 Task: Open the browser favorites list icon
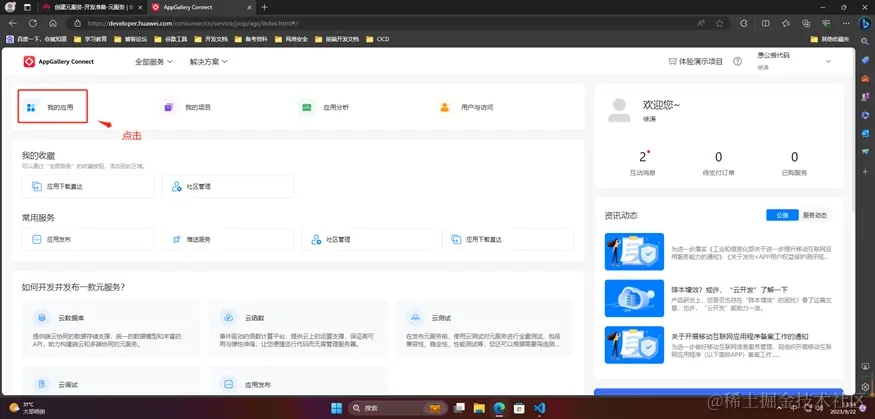[786, 23]
